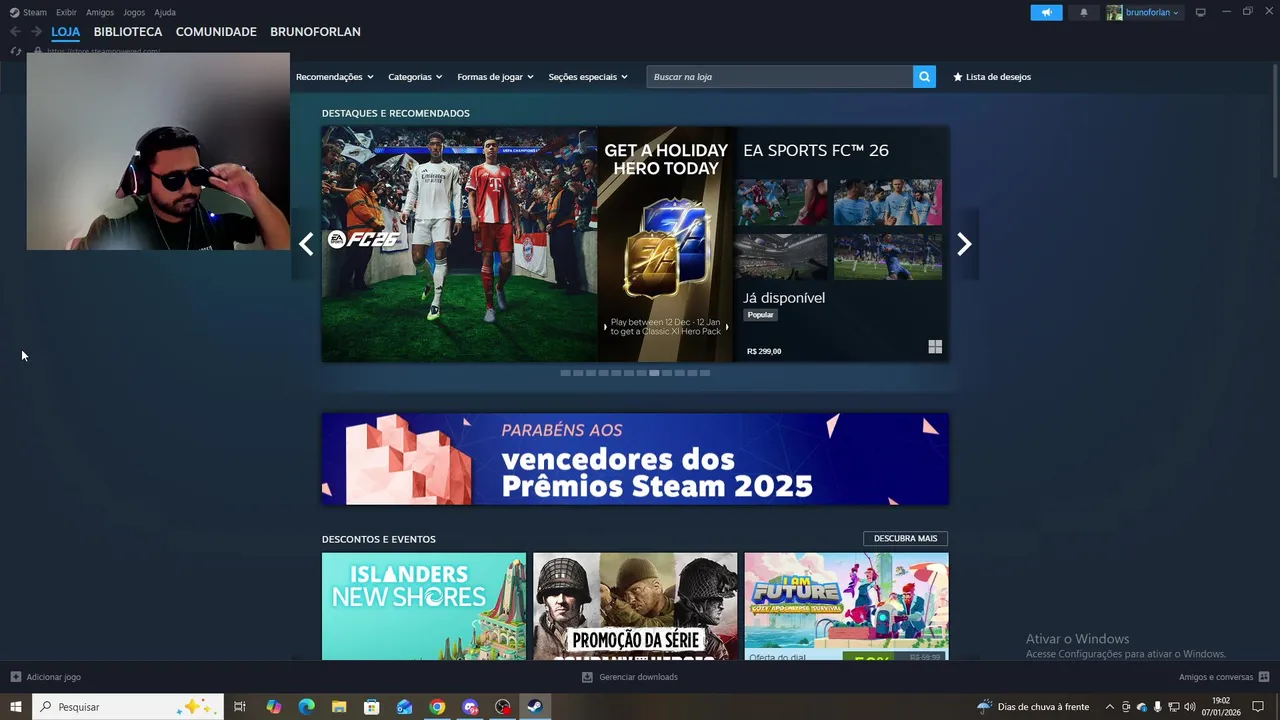
Task: Click the vertical scrollbar of the store page
Action: [1275, 120]
